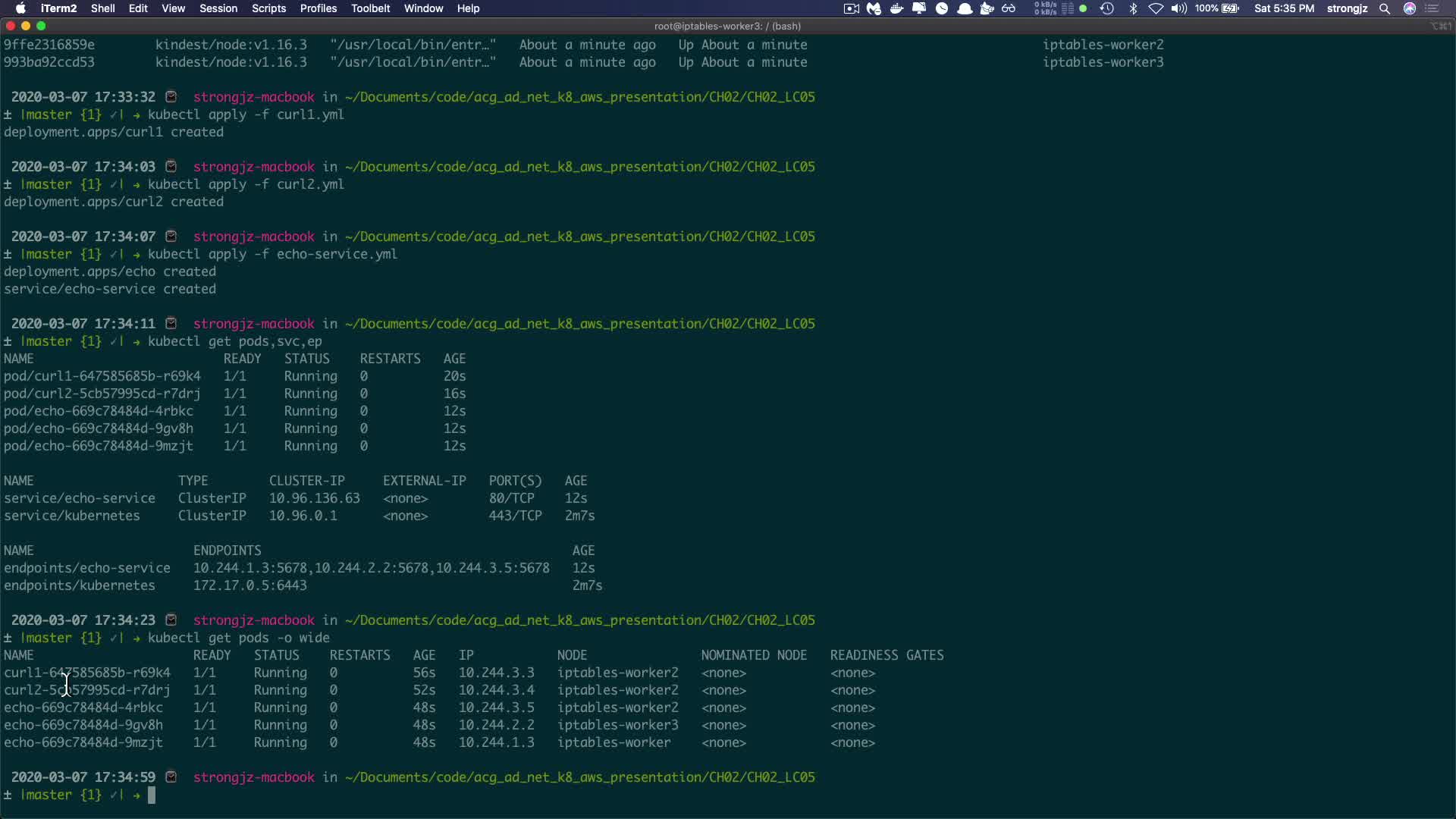1456x819 pixels.
Task: Click the glasses menu bar icon
Action: click(x=1009, y=8)
